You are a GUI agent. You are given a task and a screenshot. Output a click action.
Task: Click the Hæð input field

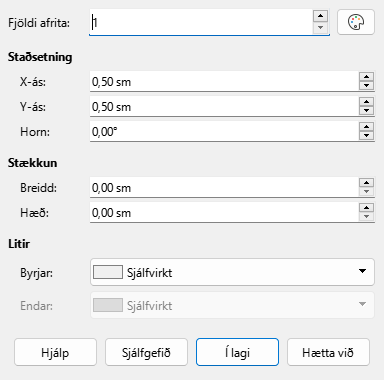[x=224, y=212]
